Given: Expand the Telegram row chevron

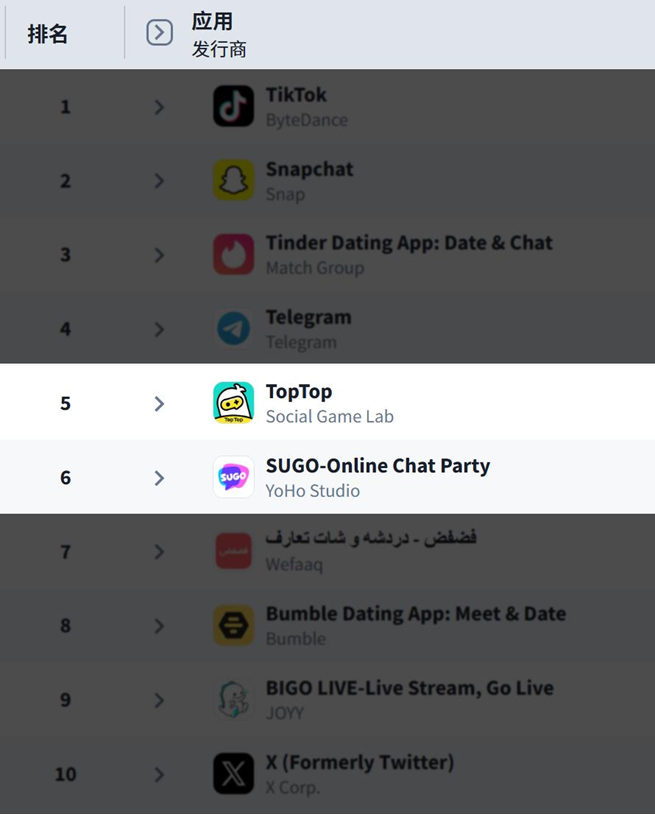Looking at the screenshot, I should point(159,329).
